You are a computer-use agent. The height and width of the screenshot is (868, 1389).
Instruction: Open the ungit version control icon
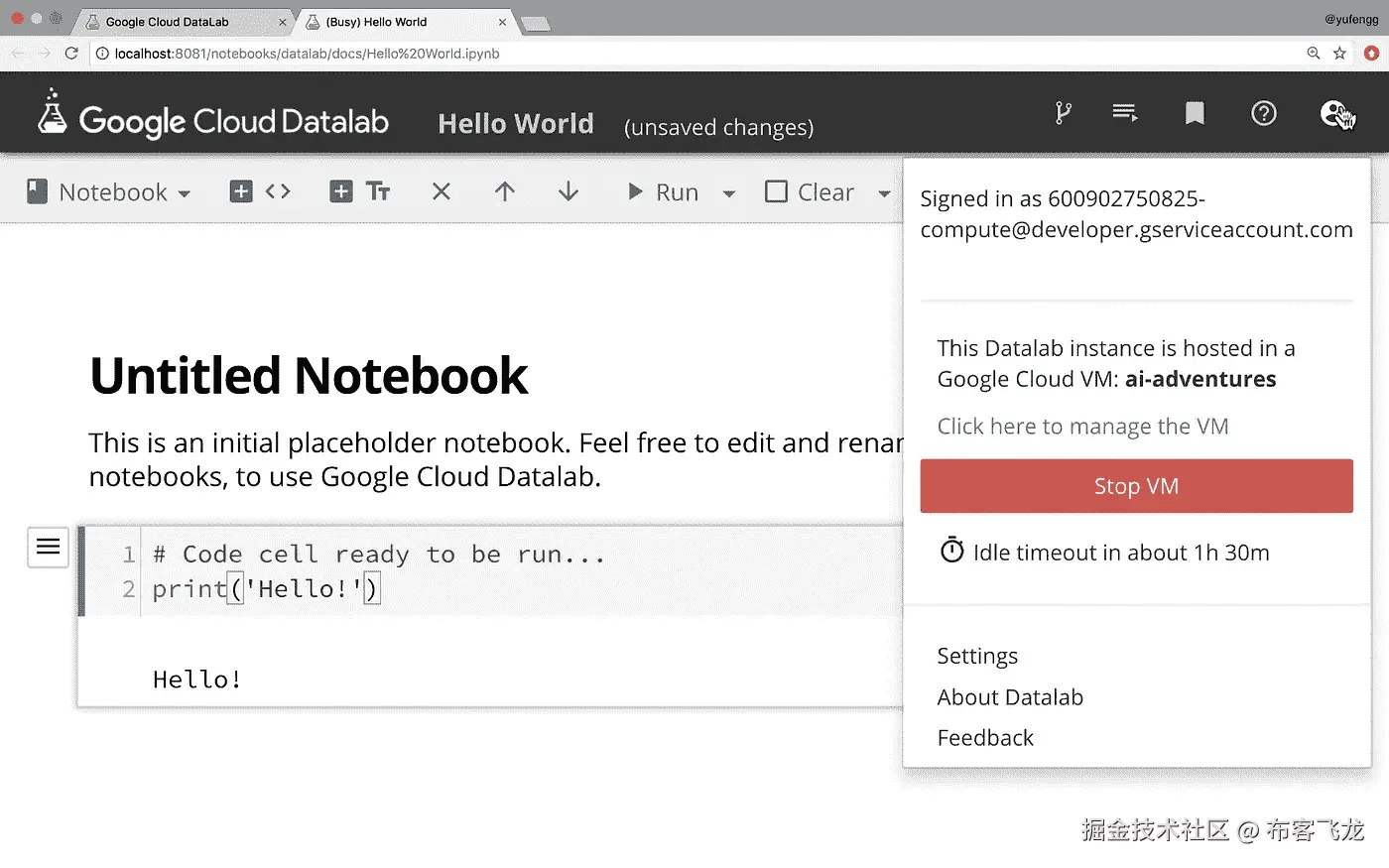[1064, 113]
